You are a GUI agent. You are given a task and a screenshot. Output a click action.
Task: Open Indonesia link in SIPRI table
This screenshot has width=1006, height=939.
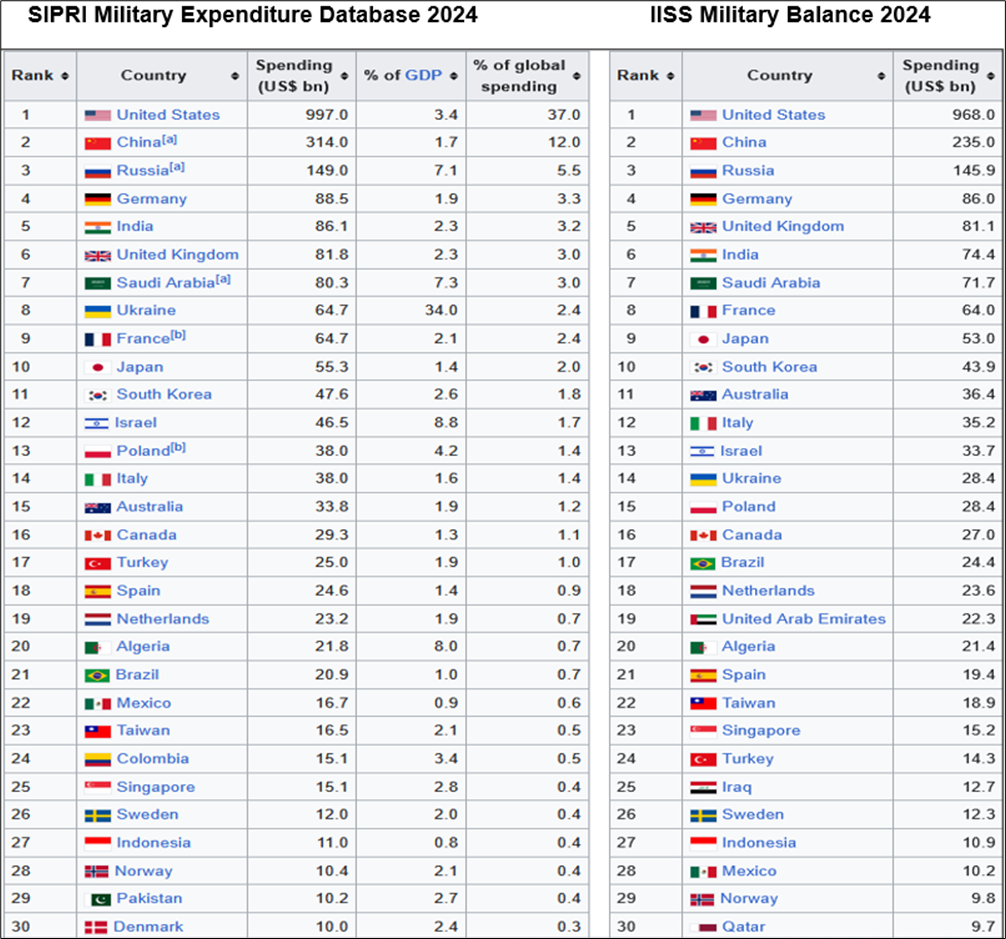point(154,843)
